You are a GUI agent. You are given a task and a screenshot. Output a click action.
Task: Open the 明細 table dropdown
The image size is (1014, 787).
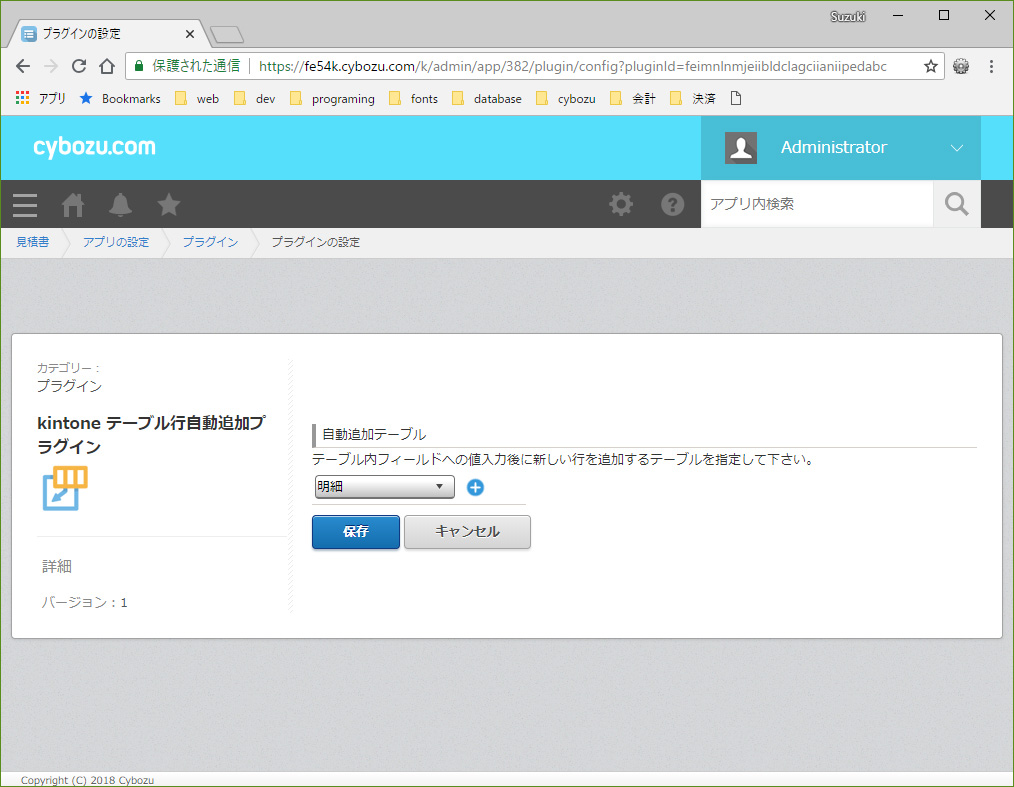click(384, 486)
